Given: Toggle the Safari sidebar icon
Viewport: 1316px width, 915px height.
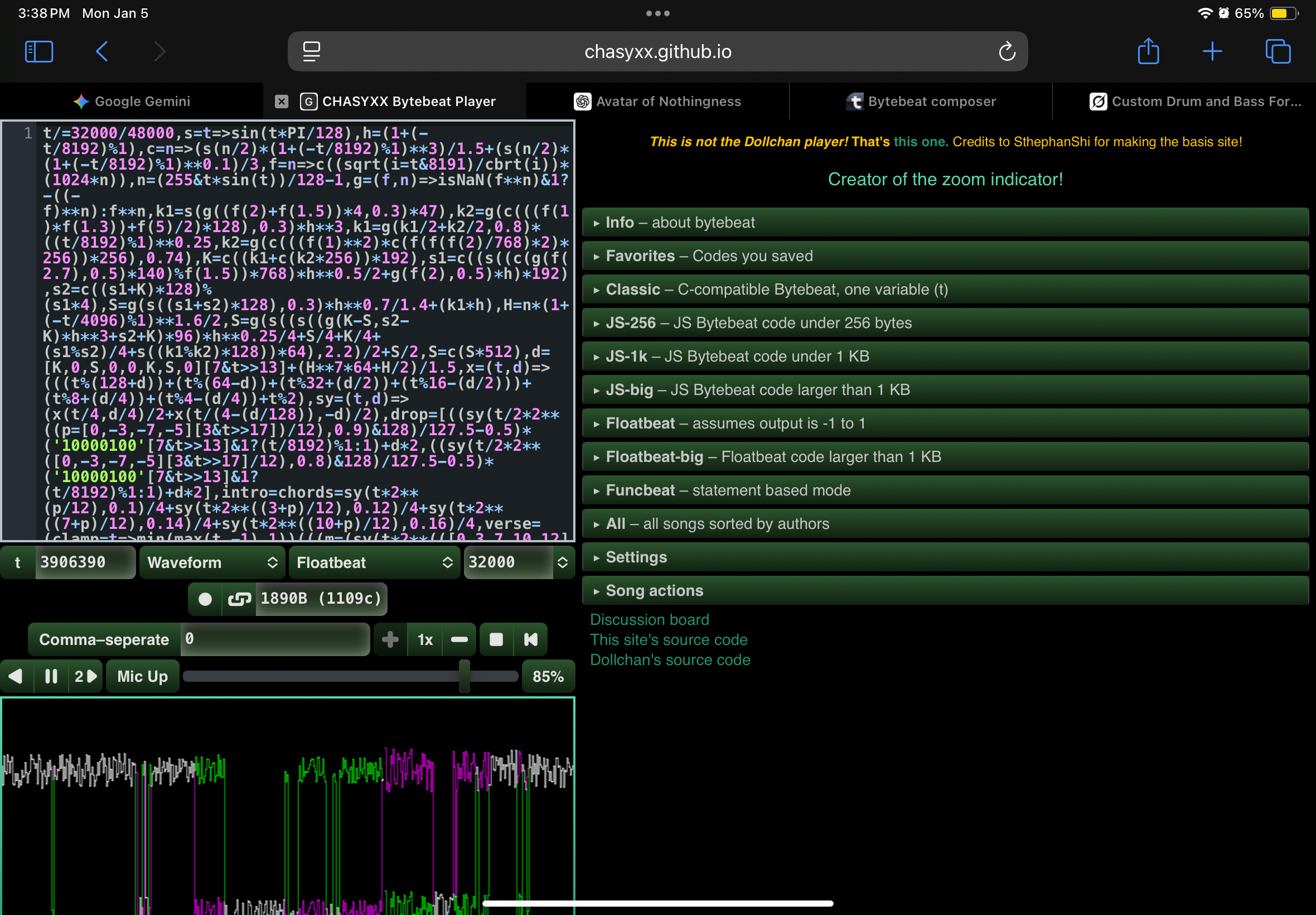Looking at the screenshot, I should pos(39,51).
